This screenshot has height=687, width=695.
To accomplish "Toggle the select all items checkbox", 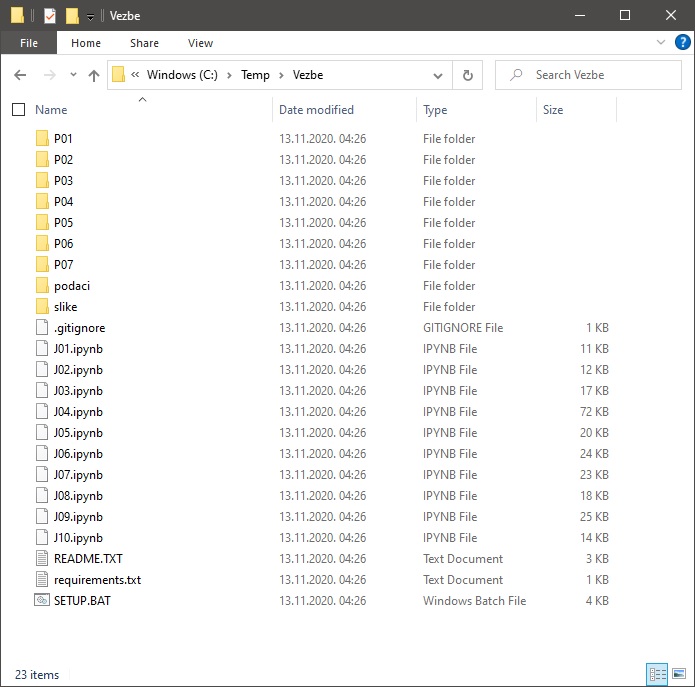I will (18, 110).
